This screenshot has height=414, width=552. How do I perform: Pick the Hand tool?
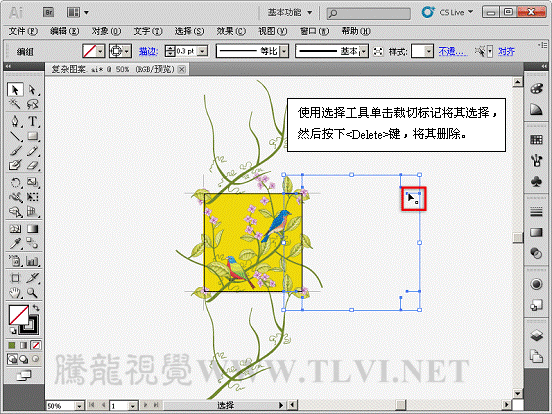15,292
